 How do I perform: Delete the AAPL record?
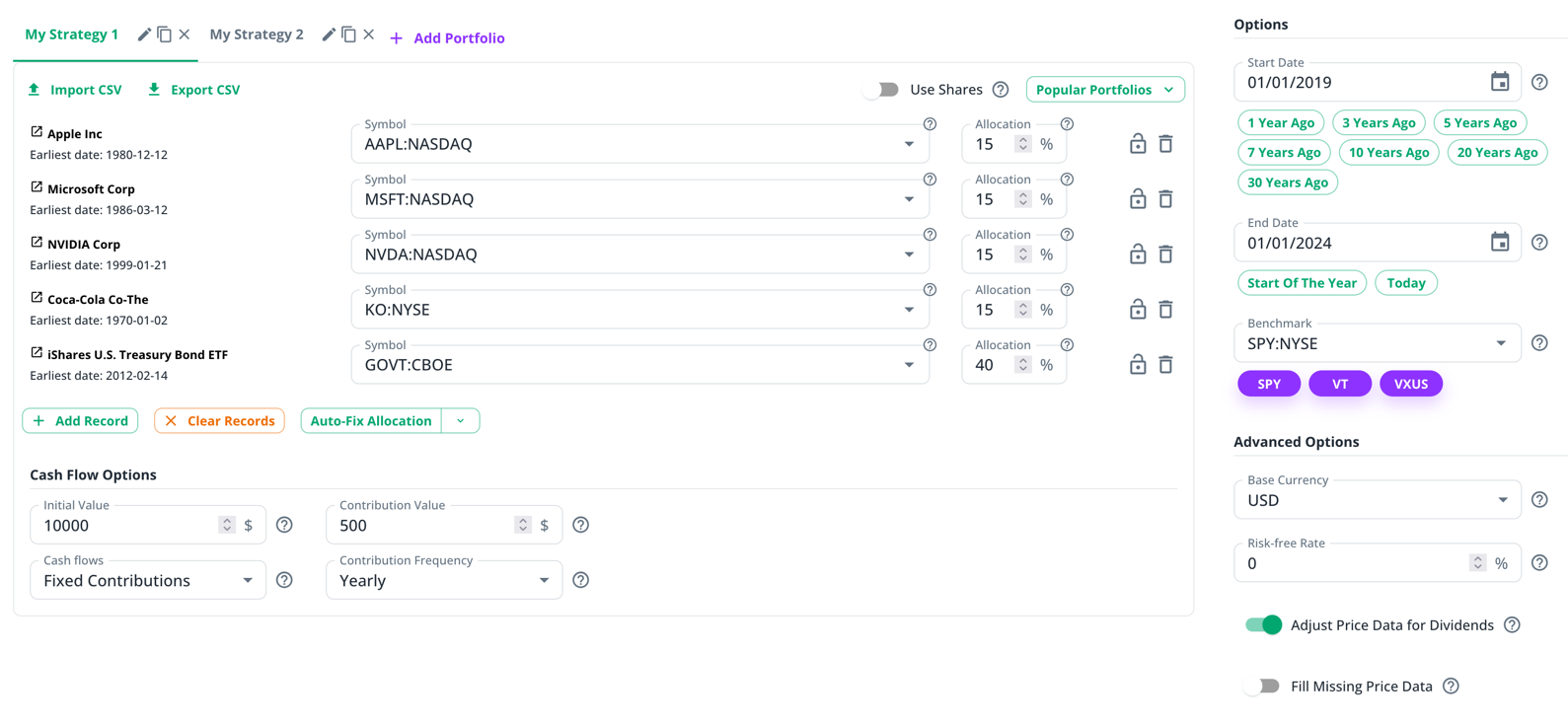click(1165, 144)
